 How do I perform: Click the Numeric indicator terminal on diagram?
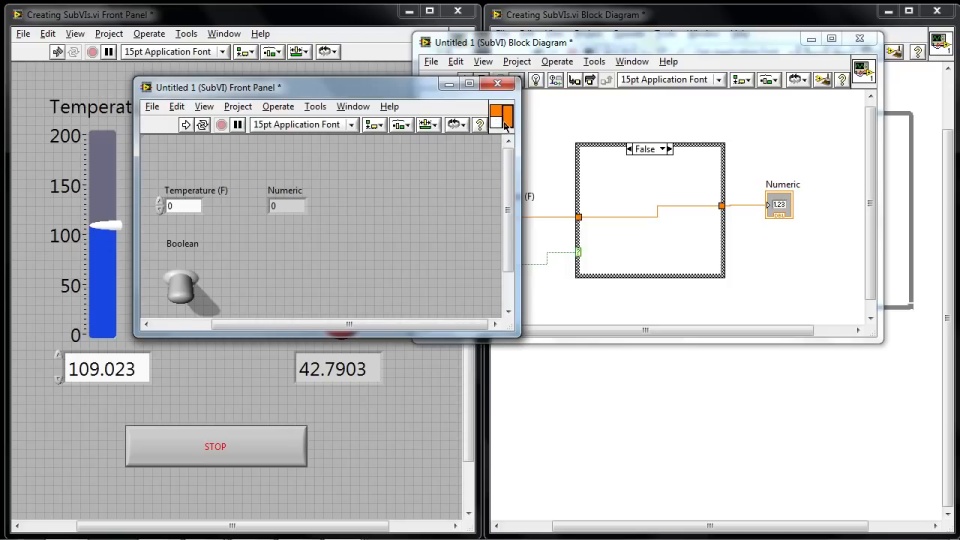pyautogui.click(x=779, y=206)
